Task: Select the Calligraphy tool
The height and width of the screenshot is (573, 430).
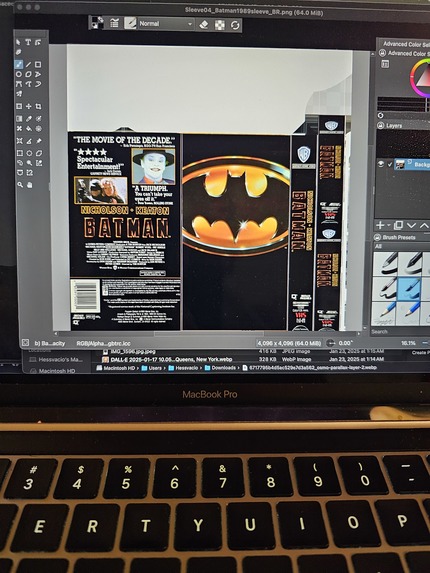Action: tap(18, 52)
